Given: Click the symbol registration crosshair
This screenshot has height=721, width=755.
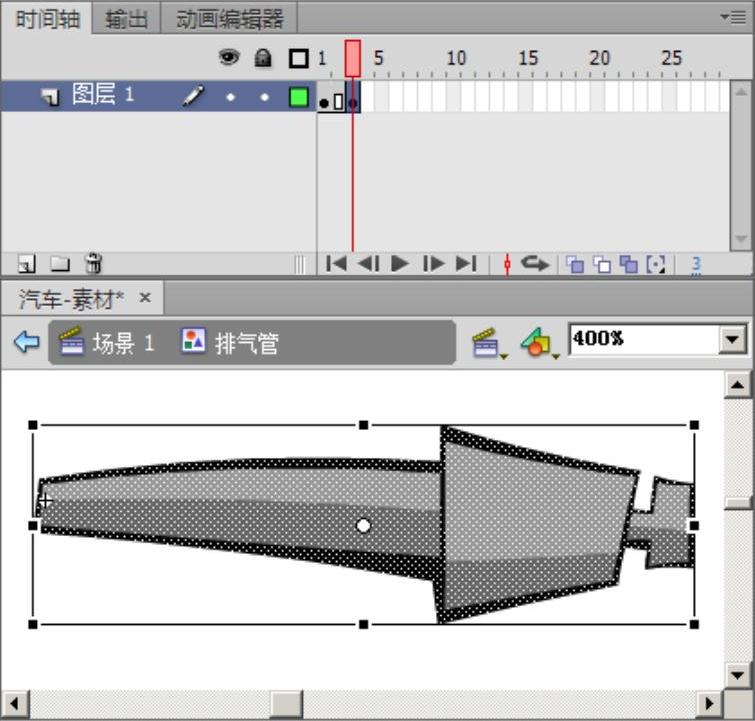Looking at the screenshot, I should point(45,501).
